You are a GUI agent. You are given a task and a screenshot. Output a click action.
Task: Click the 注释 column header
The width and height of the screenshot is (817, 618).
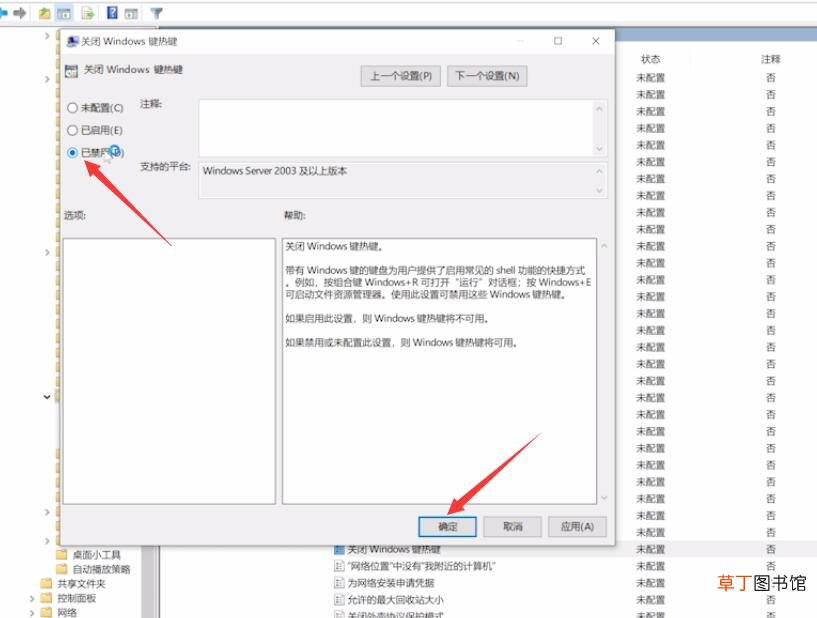pyautogui.click(x=771, y=59)
